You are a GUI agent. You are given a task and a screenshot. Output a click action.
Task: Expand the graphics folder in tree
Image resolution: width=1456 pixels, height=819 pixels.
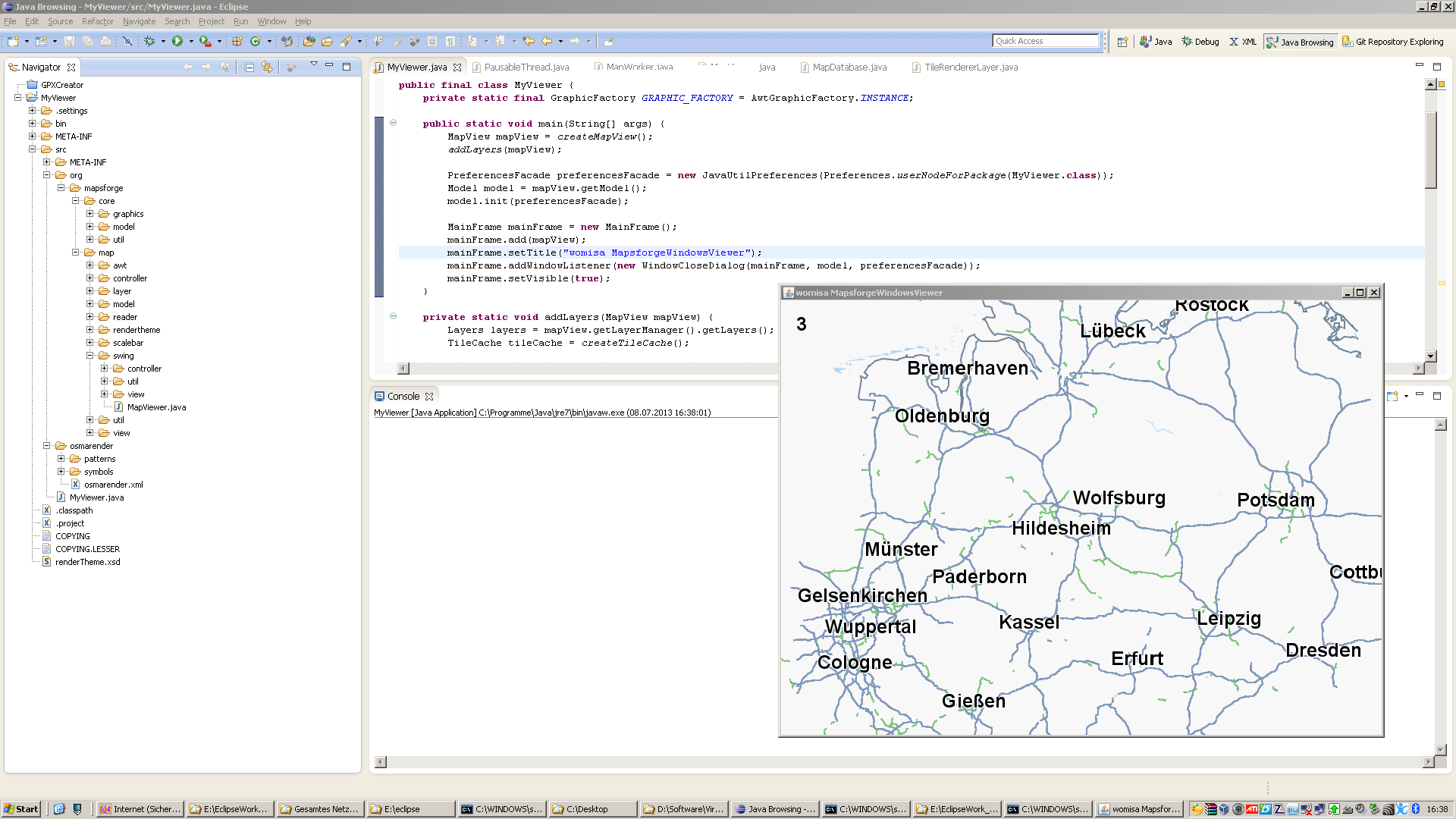click(x=89, y=214)
